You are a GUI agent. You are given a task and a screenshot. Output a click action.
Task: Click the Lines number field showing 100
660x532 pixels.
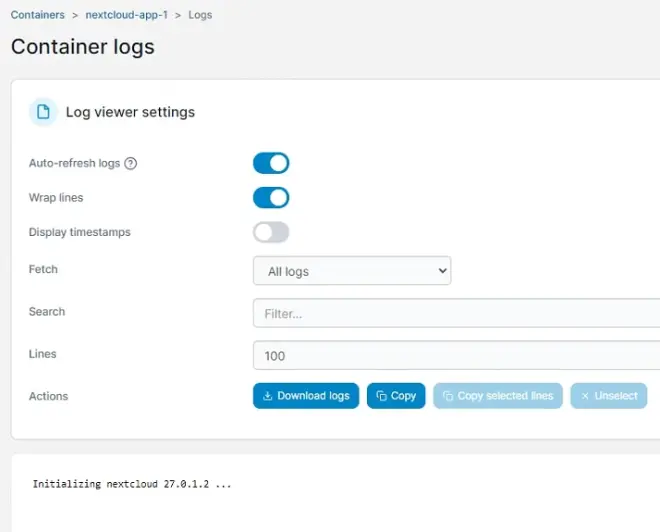click(456, 356)
